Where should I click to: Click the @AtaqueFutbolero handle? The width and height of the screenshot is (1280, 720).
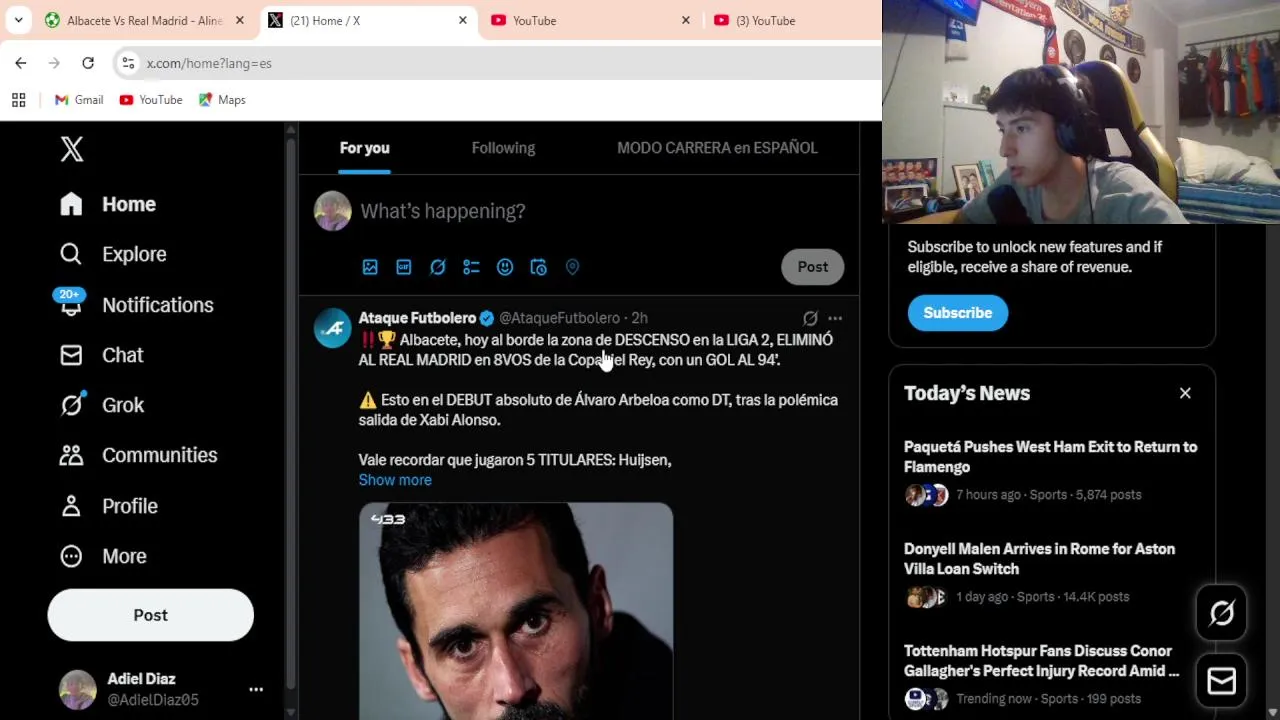point(559,318)
